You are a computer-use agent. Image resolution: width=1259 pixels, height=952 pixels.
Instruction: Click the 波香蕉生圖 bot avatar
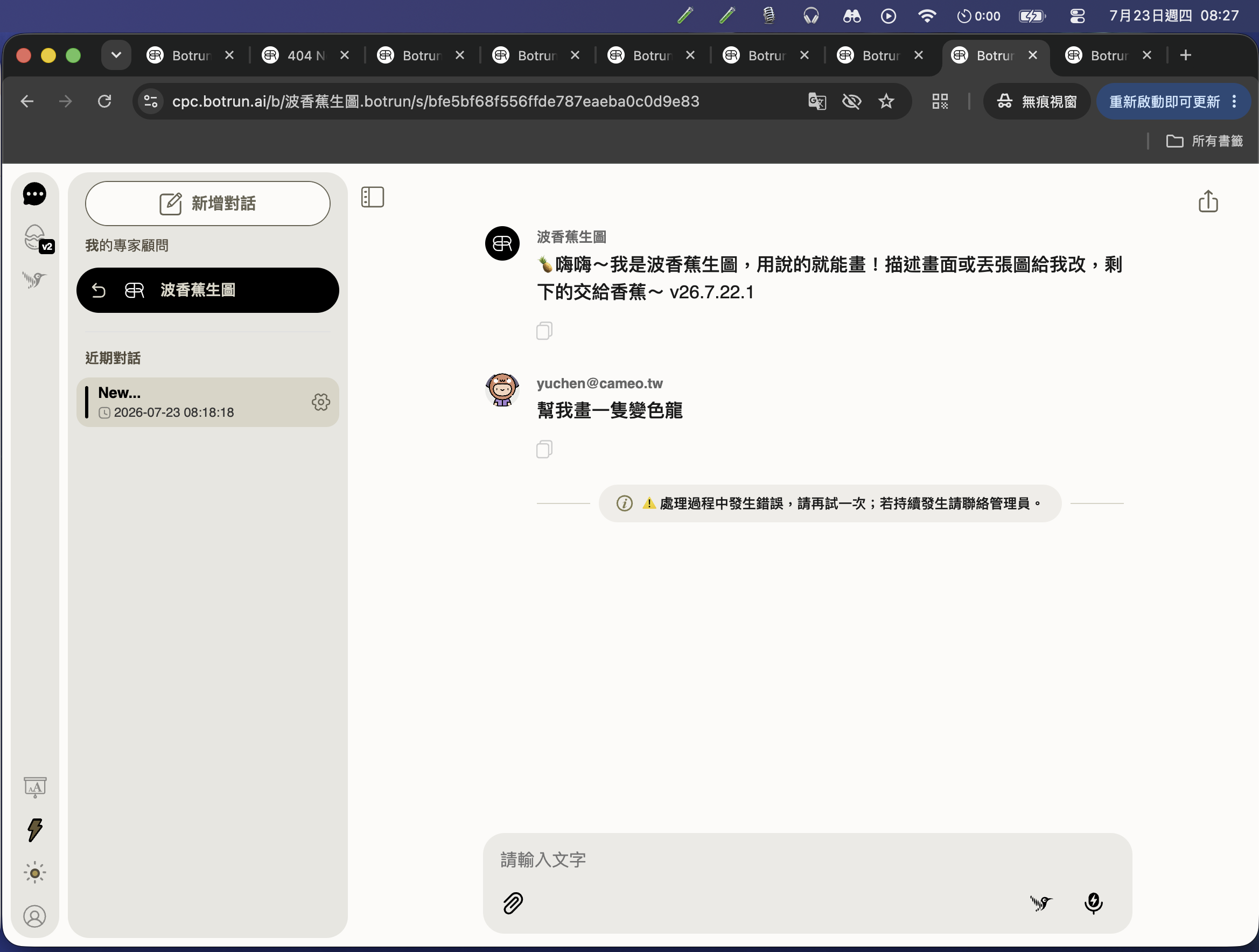[x=502, y=243]
